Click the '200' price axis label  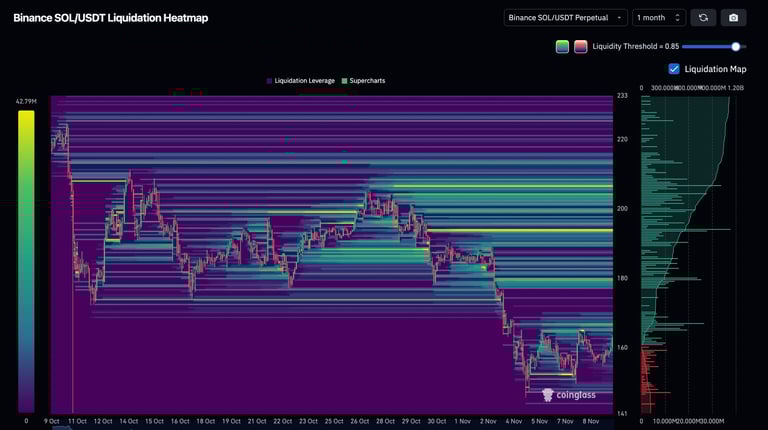point(622,209)
